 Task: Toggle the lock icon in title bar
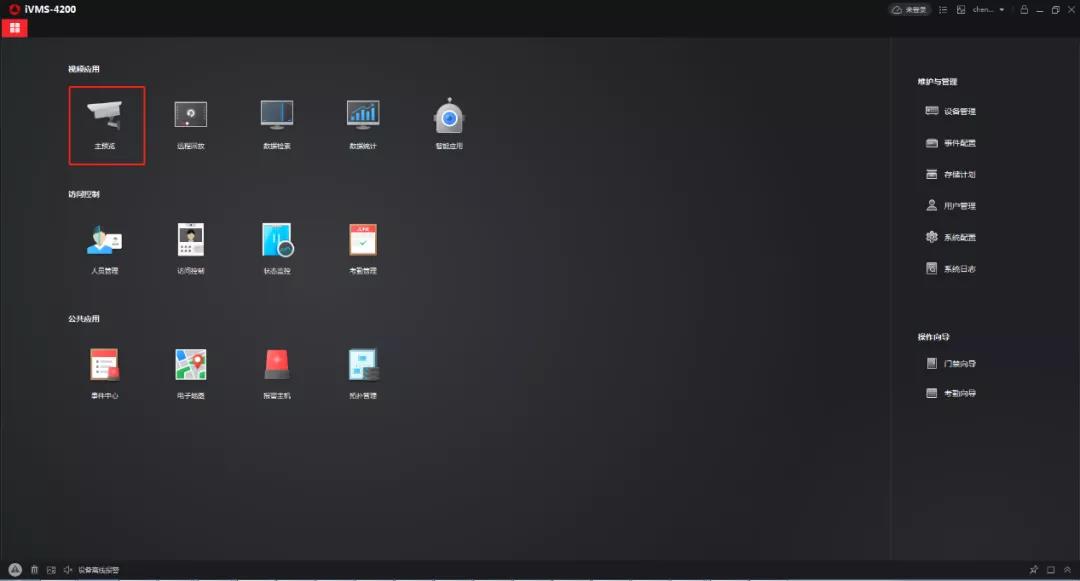coord(1023,10)
